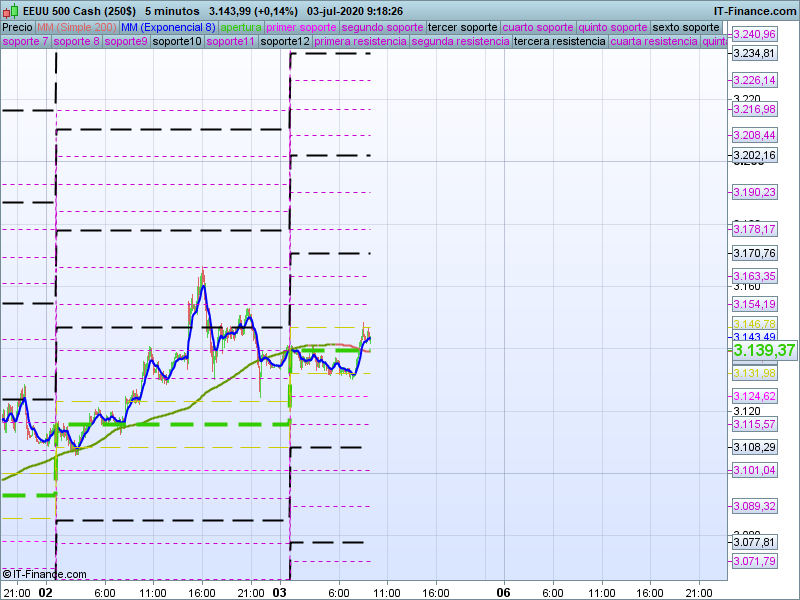800x600 pixels.
Task: Click the green current price tag 3.139,37
Action: point(764,351)
